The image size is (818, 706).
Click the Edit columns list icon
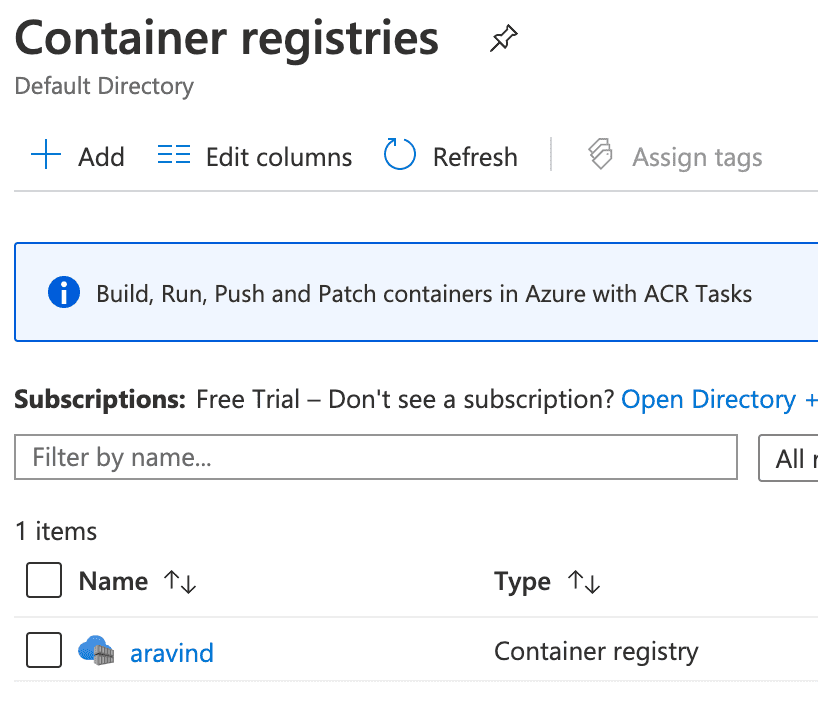(x=174, y=156)
